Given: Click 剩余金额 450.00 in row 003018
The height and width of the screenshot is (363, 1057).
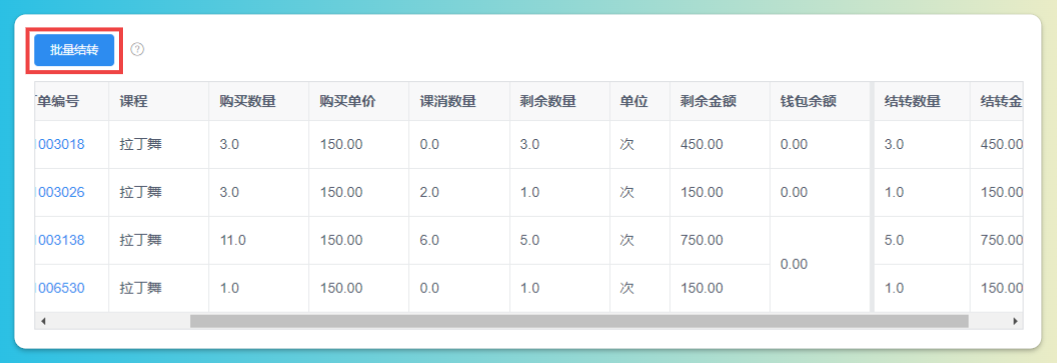Looking at the screenshot, I should click(702, 144).
